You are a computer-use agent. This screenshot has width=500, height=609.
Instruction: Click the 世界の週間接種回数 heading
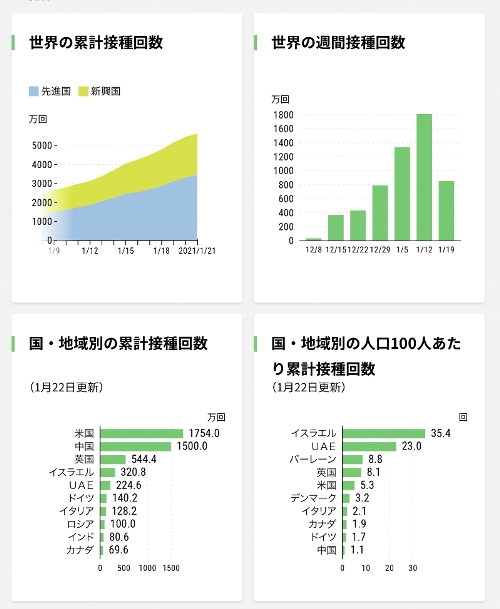338,42
